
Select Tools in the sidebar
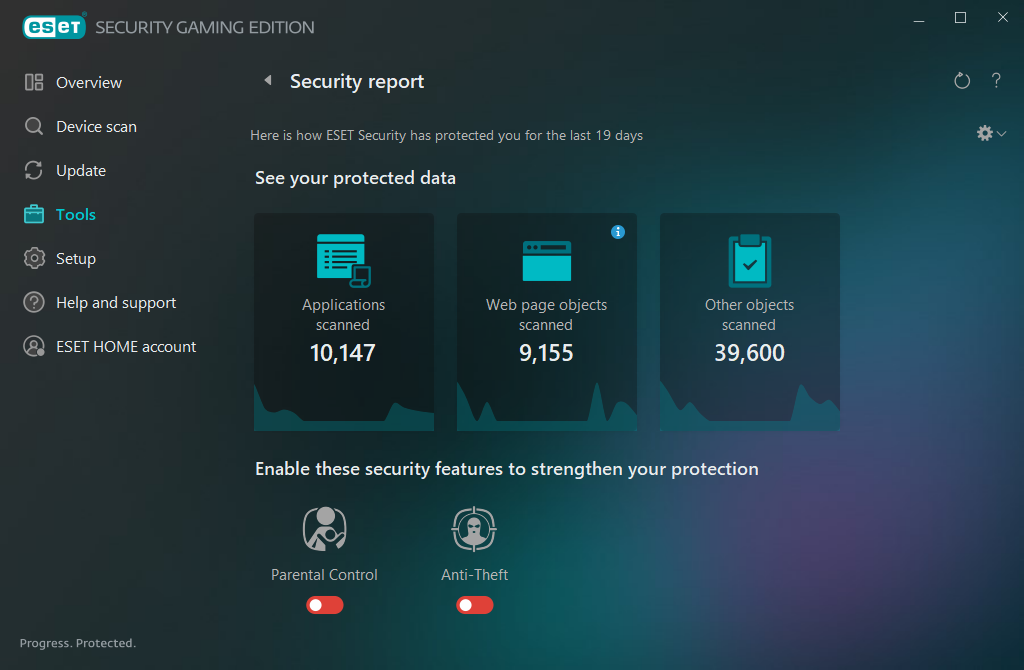[76, 214]
